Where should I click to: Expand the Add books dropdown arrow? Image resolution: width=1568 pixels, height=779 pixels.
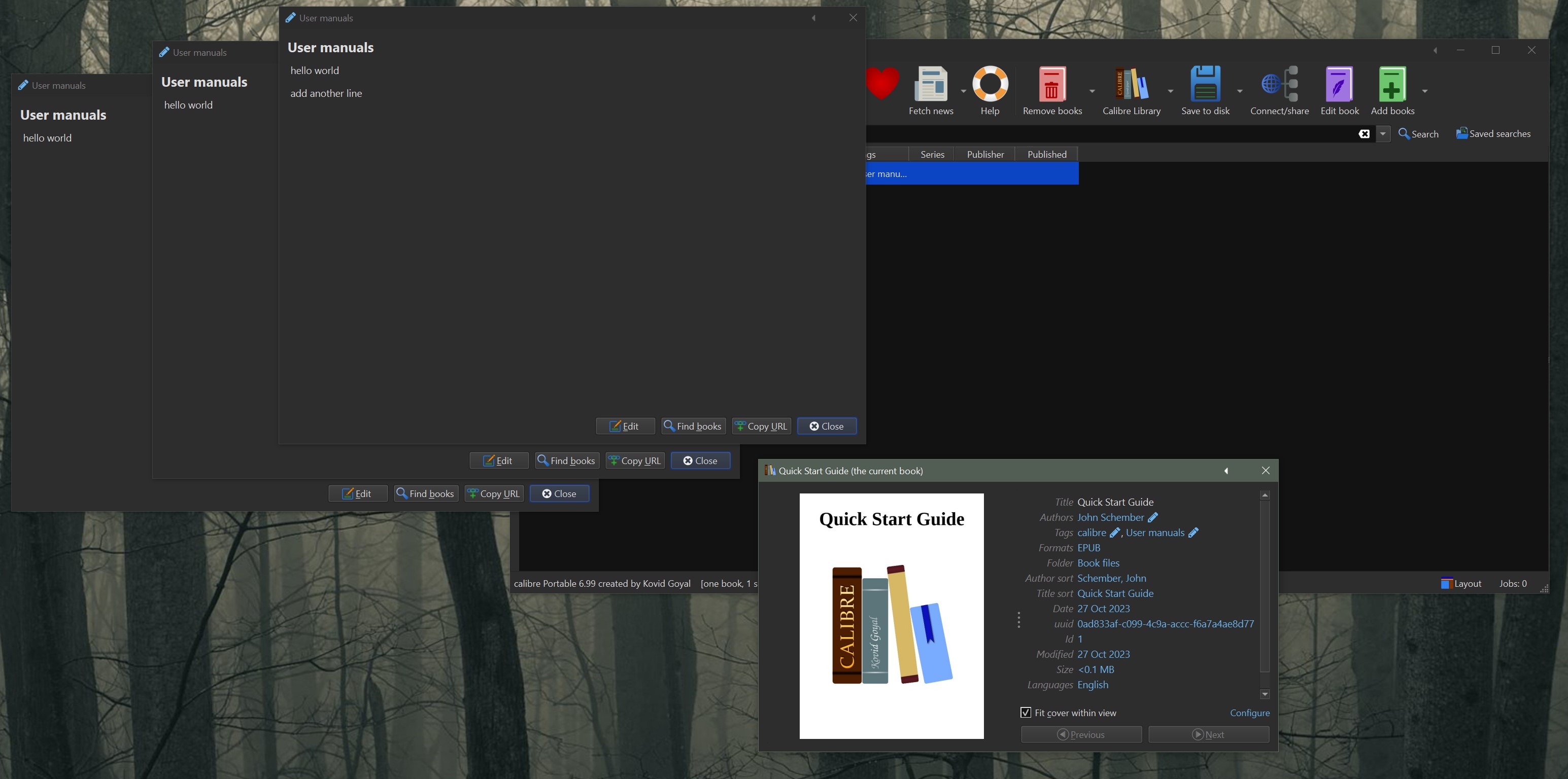tap(1425, 91)
